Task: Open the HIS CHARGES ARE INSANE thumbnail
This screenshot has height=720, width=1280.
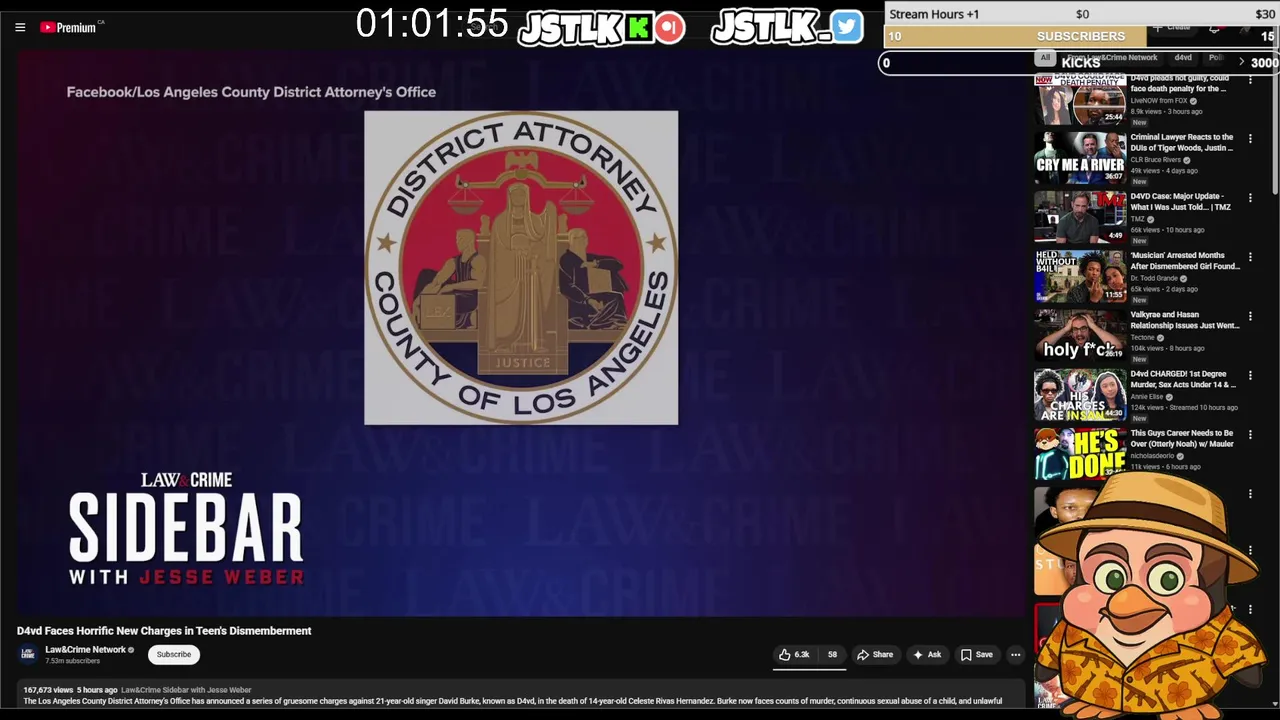Action: tap(1080, 395)
